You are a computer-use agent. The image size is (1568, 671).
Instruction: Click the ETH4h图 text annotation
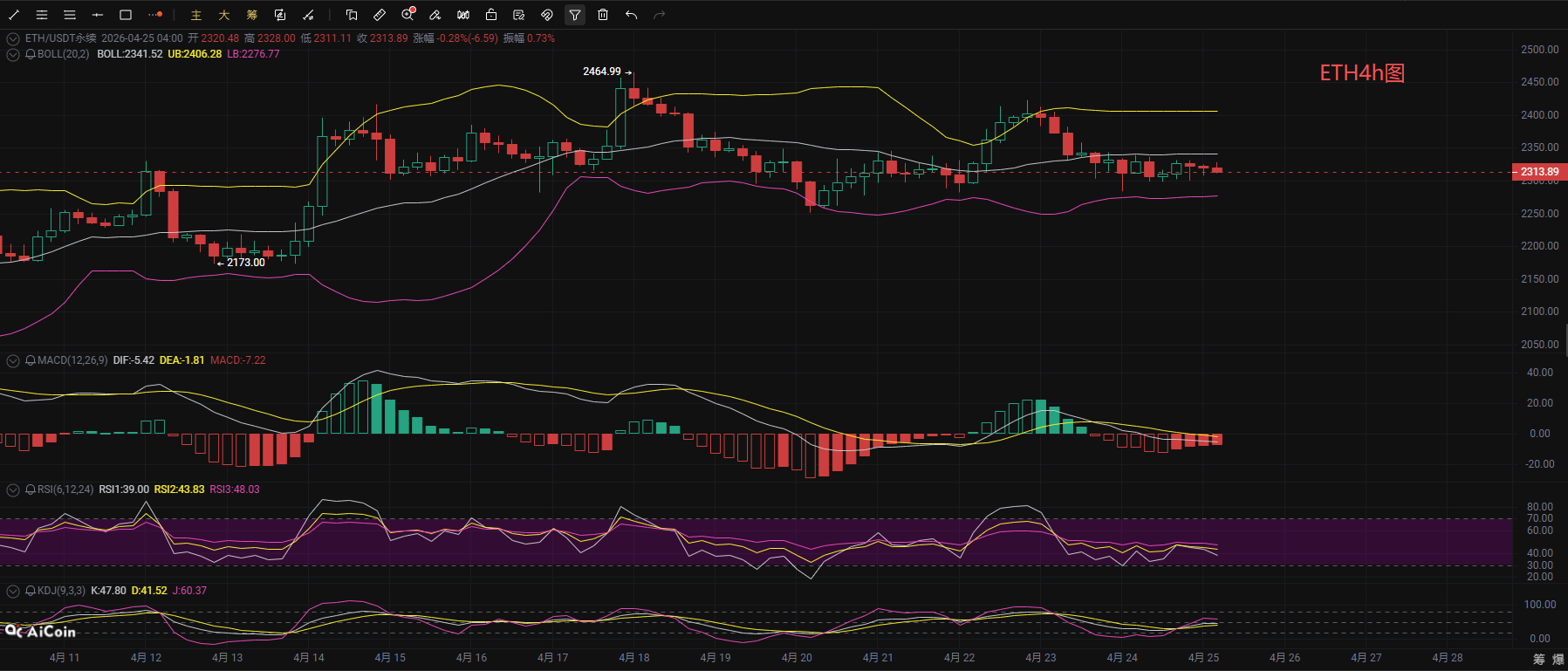click(1362, 73)
